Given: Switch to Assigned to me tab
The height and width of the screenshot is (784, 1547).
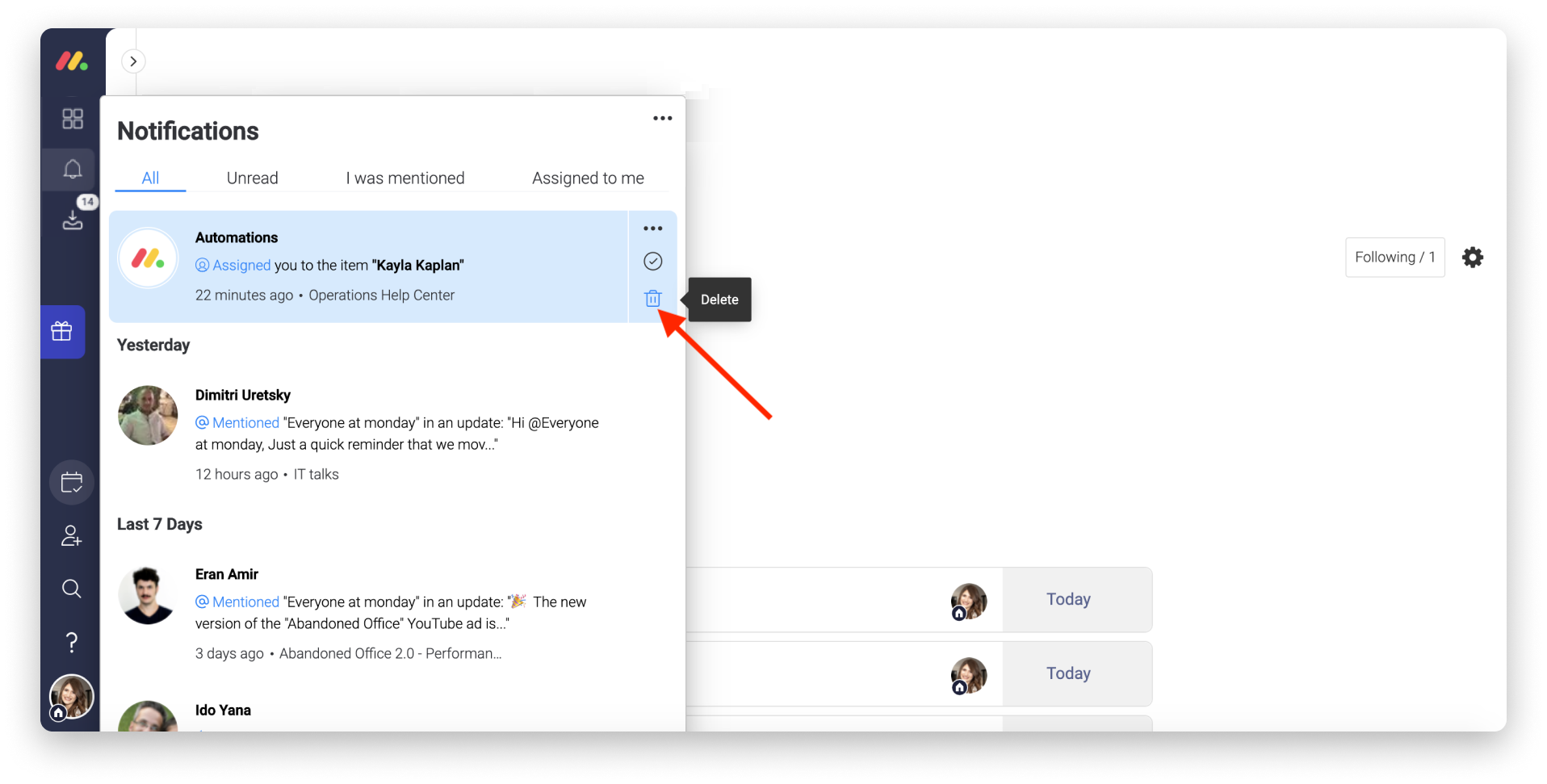Looking at the screenshot, I should (588, 178).
